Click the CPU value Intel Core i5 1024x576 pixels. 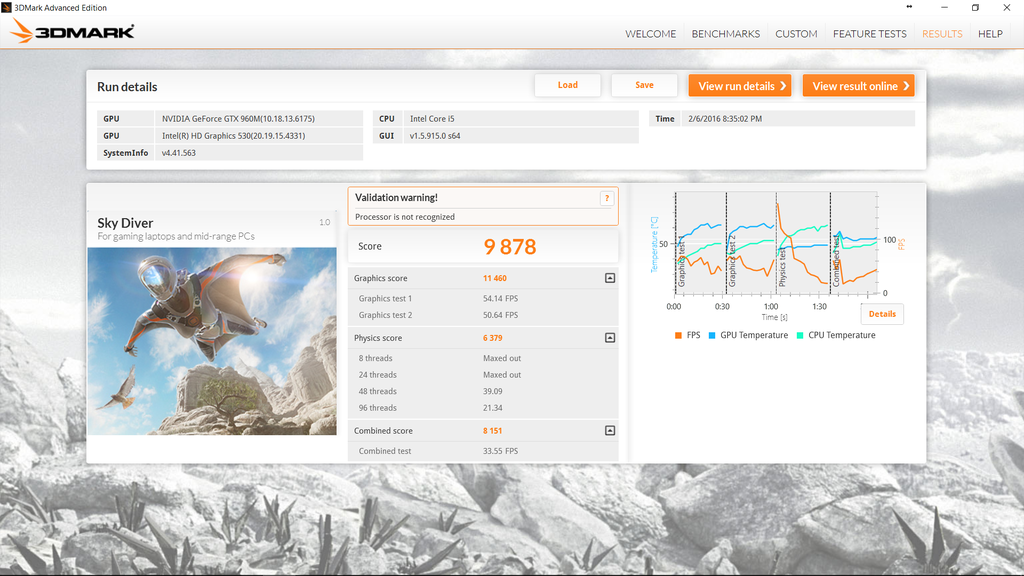coord(432,119)
